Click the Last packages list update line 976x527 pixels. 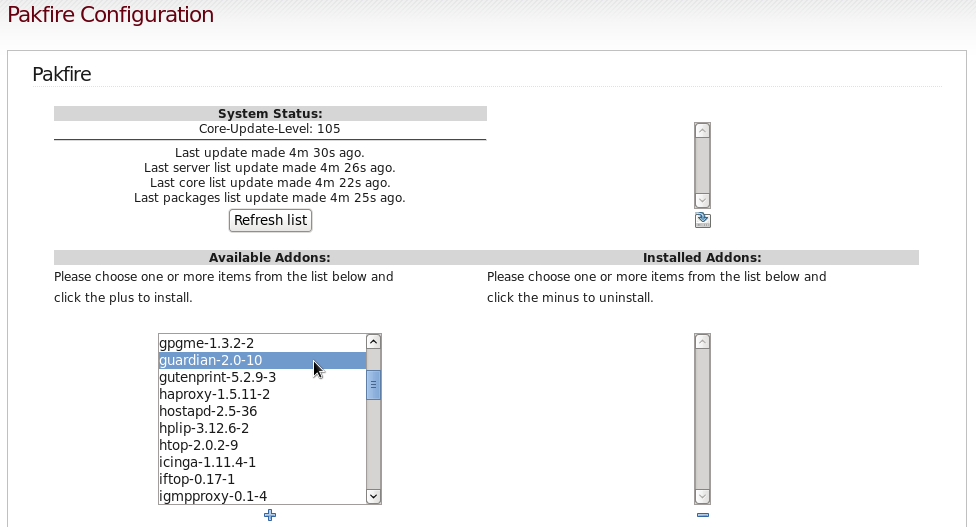pos(270,197)
